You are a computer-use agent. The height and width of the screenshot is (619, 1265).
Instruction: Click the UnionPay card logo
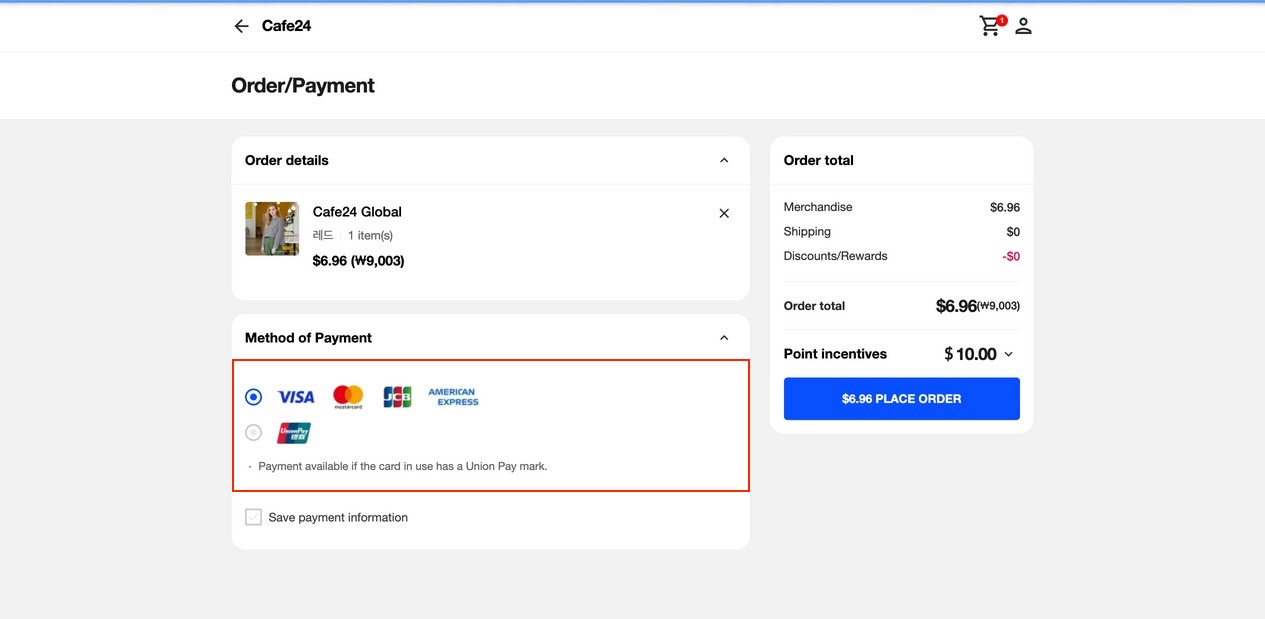click(x=294, y=433)
